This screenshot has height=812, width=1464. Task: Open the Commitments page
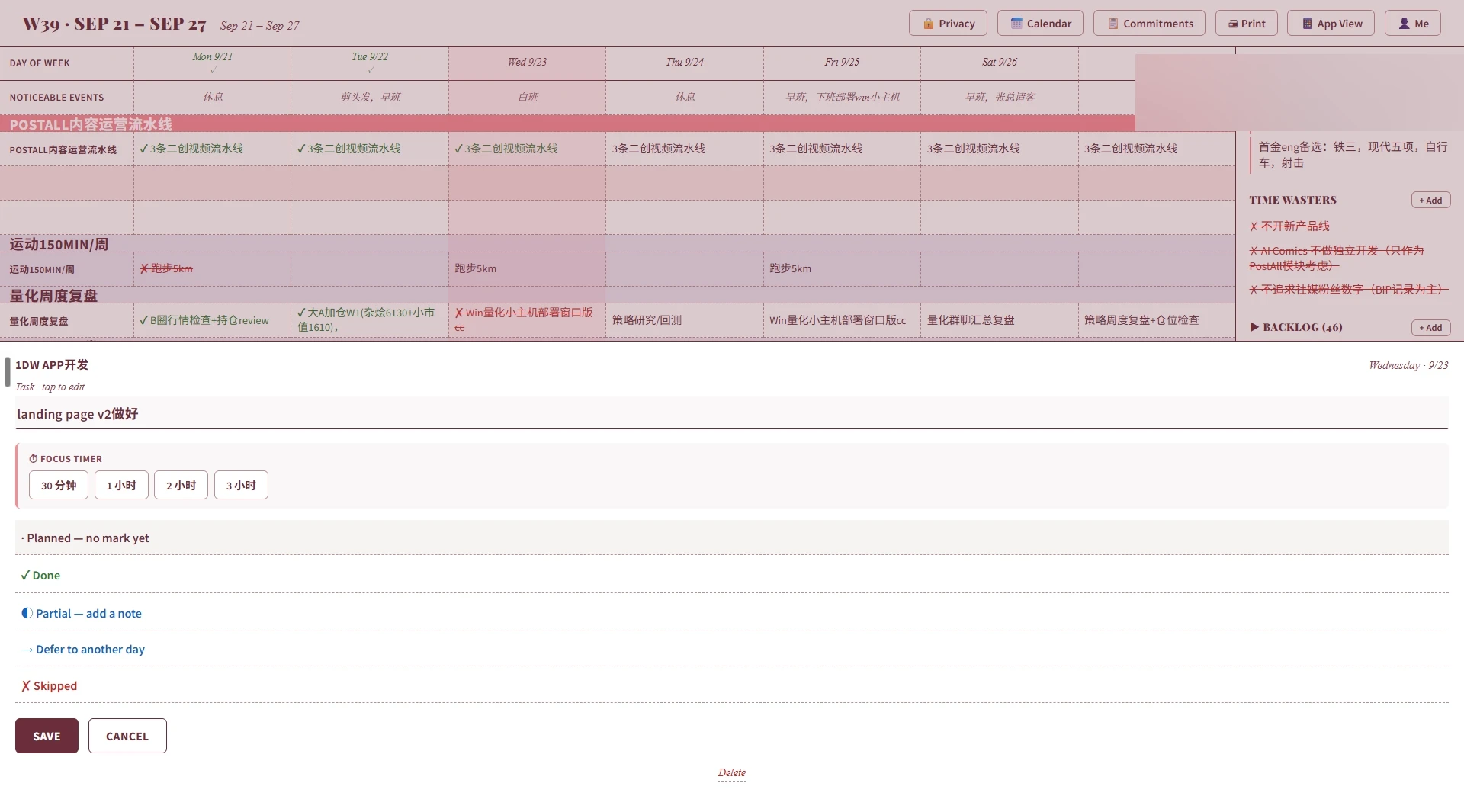[x=1149, y=23]
